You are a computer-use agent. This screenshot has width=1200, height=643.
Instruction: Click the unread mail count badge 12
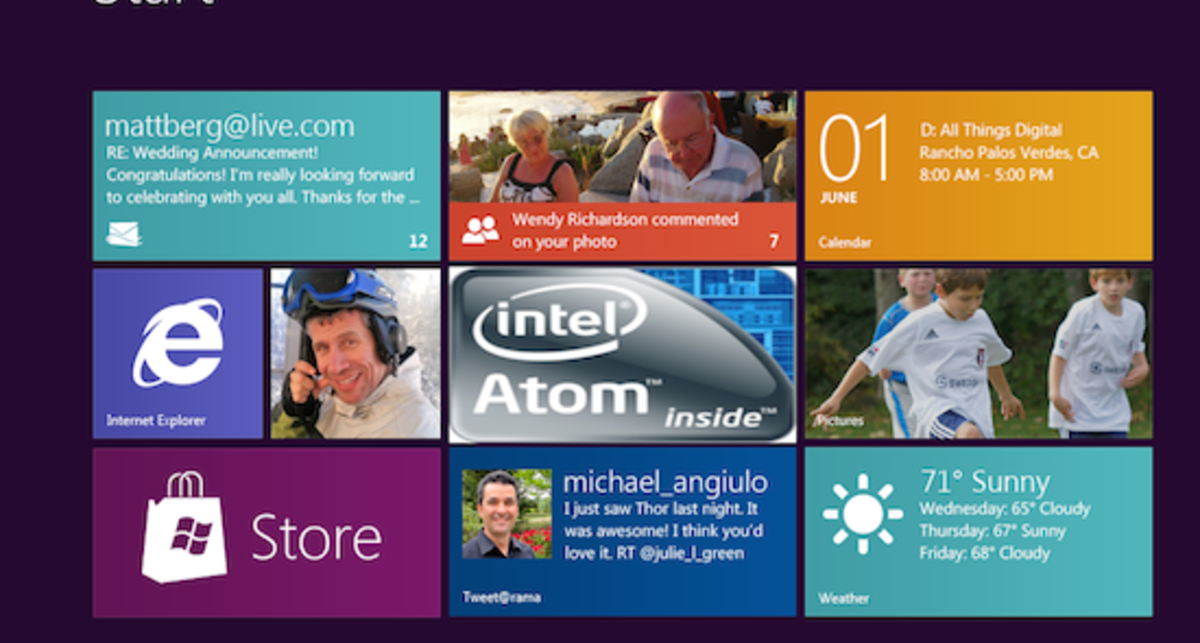(x=418, y=241)
